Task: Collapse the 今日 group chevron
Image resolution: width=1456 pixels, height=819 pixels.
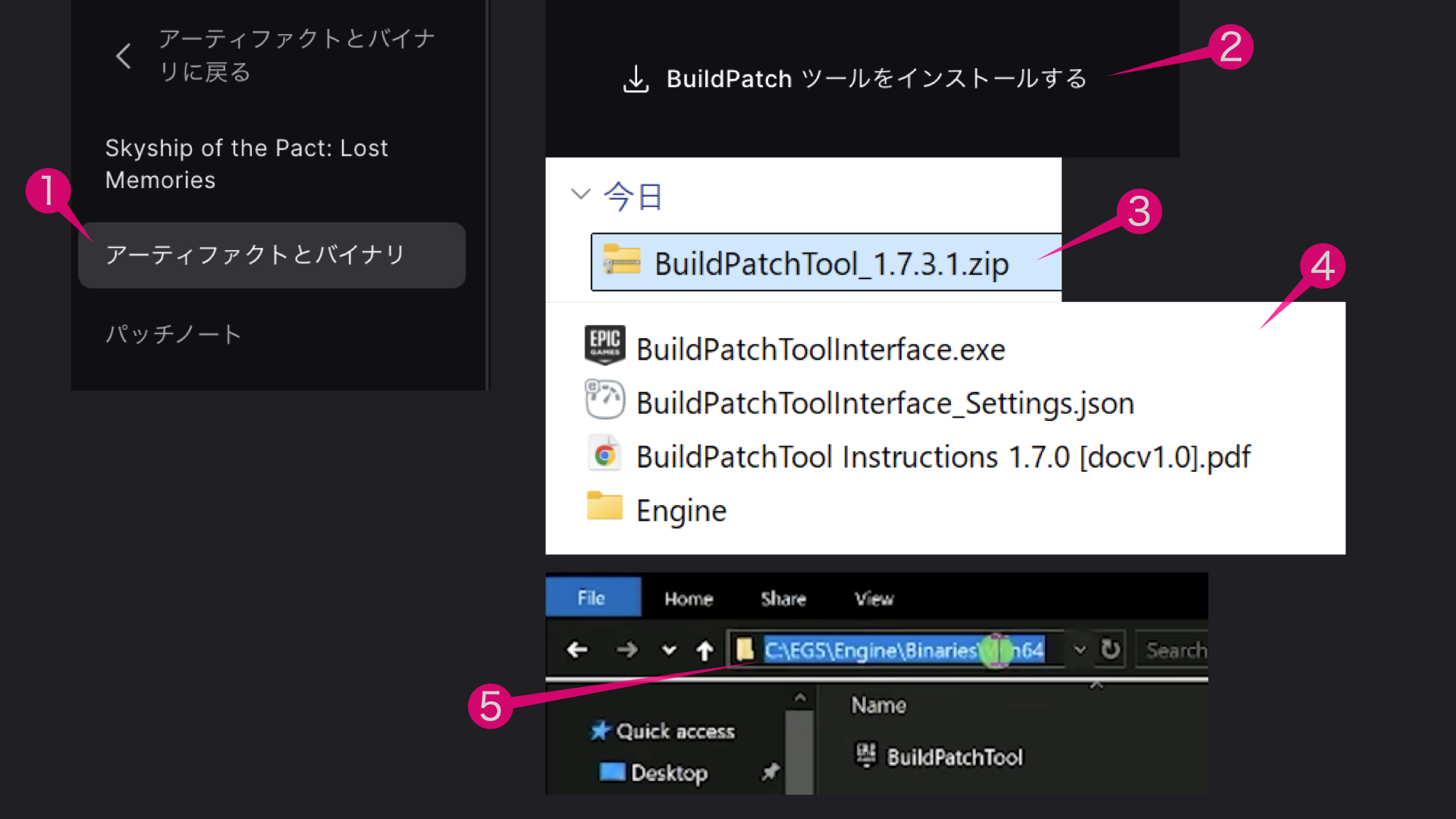Action: click(x=580, y=194)
